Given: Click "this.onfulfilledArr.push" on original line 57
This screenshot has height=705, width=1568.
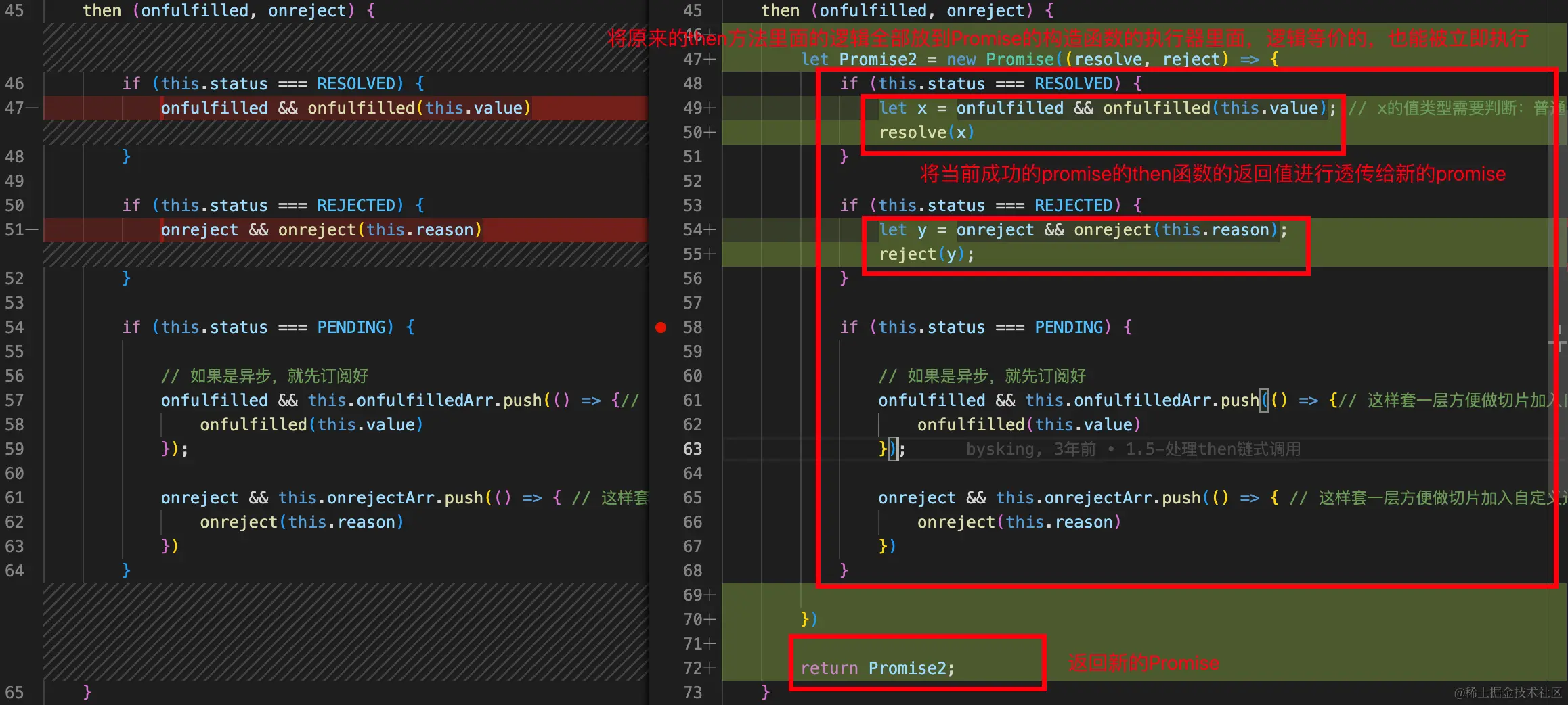Looking at the screenshot, I should coord(425,401).
